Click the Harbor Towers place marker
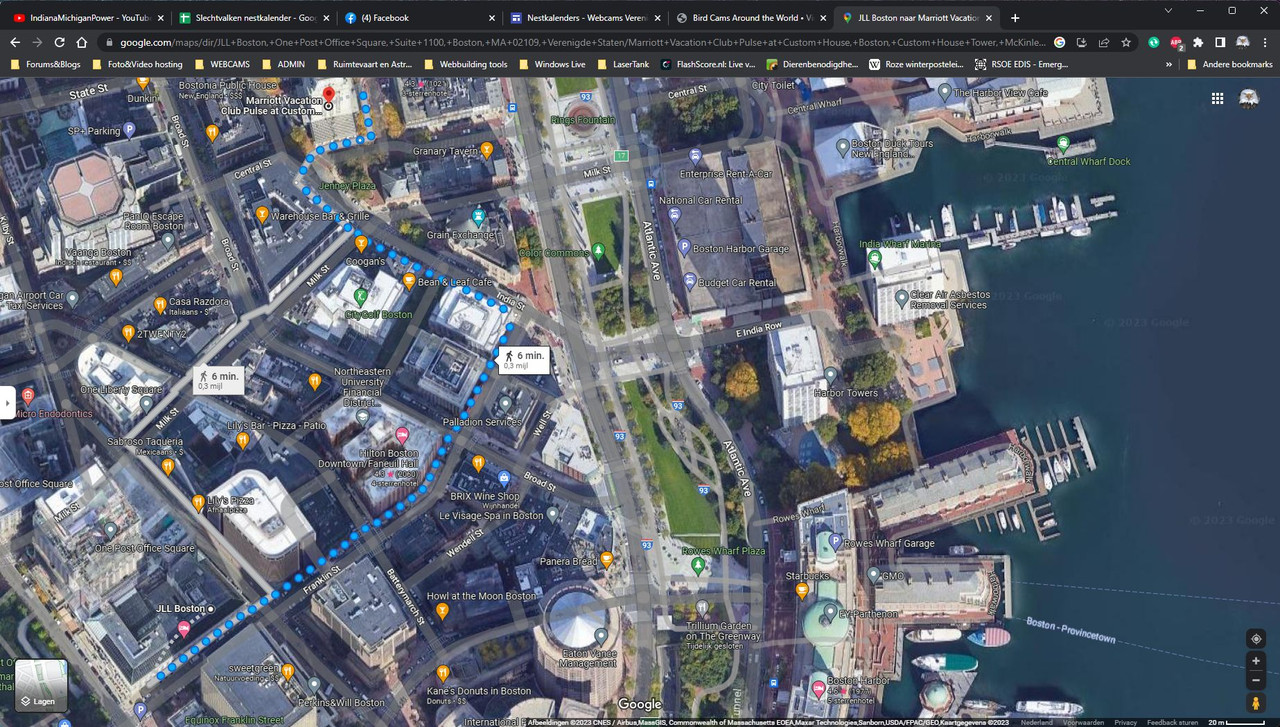This screenshot has height=727, width=1280. 830,376
